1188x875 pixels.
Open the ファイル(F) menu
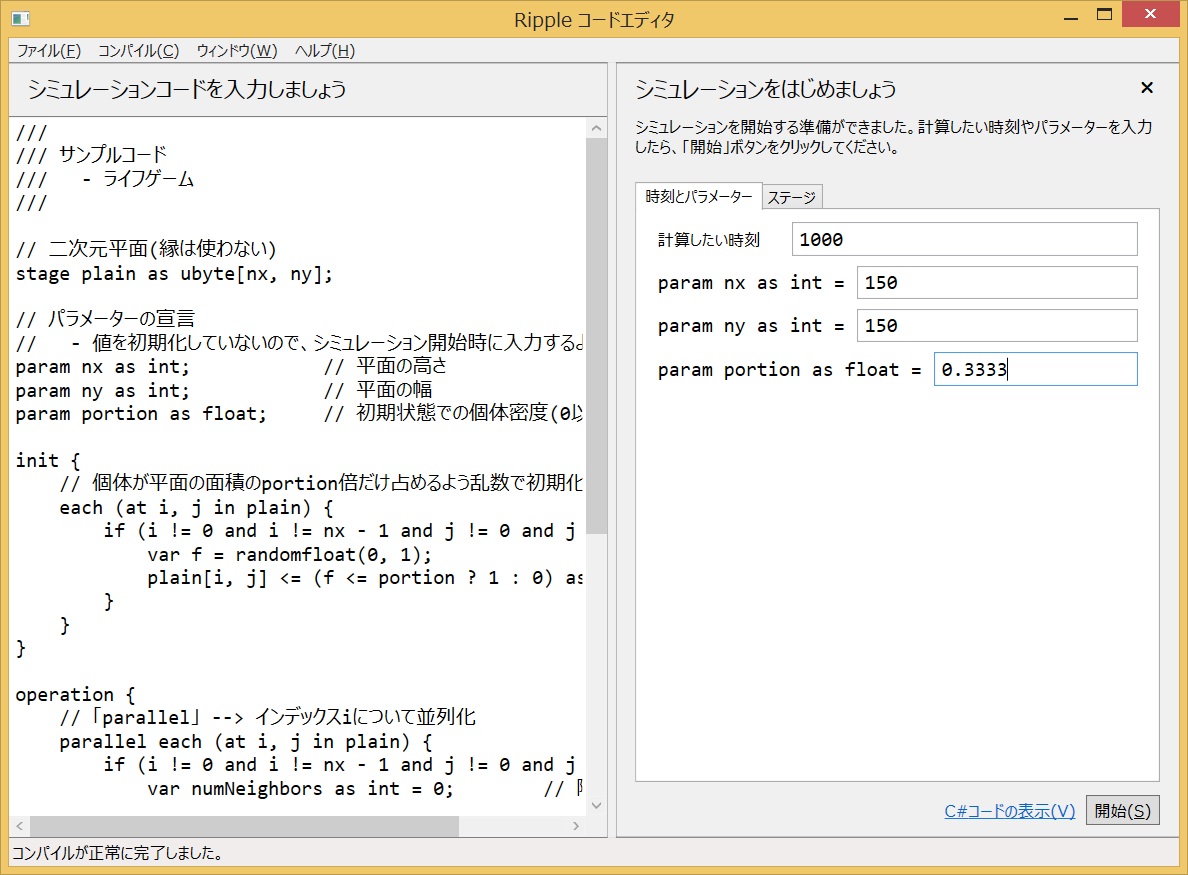tap(49, 51)
